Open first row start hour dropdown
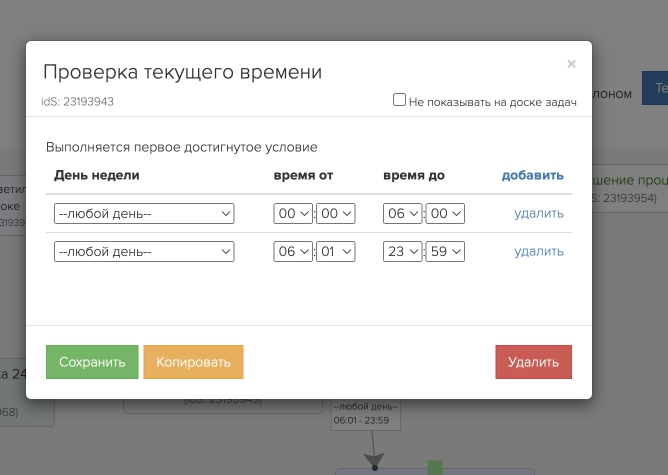Screen dimensions: 668x475 coord(292,213)
